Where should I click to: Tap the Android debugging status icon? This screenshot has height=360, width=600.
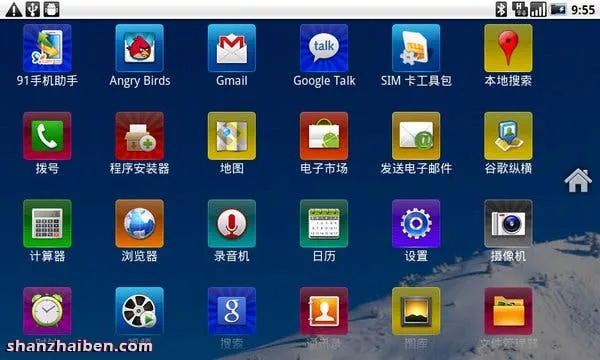(51, 9)
